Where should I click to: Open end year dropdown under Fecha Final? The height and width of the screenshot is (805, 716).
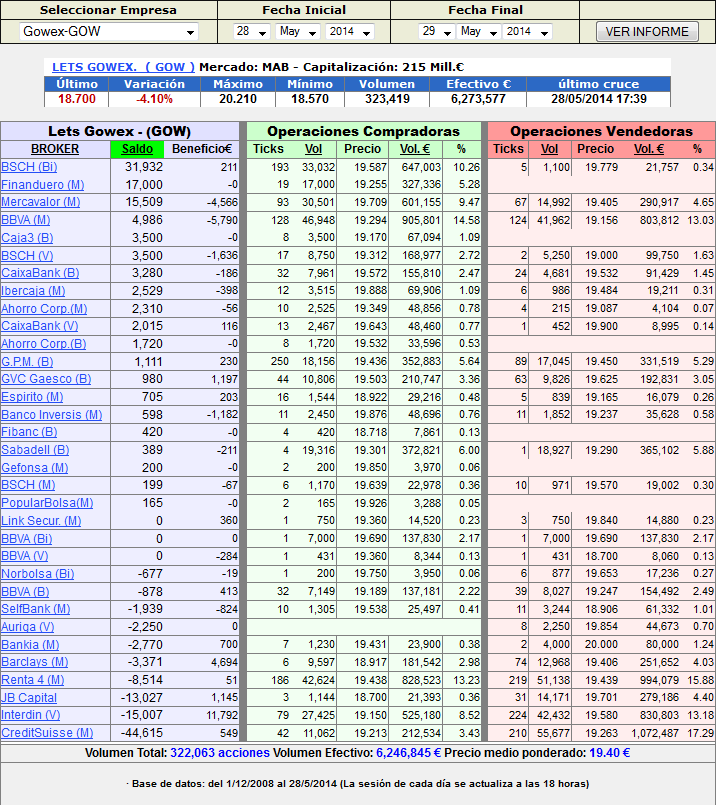[x=527, y=32]
